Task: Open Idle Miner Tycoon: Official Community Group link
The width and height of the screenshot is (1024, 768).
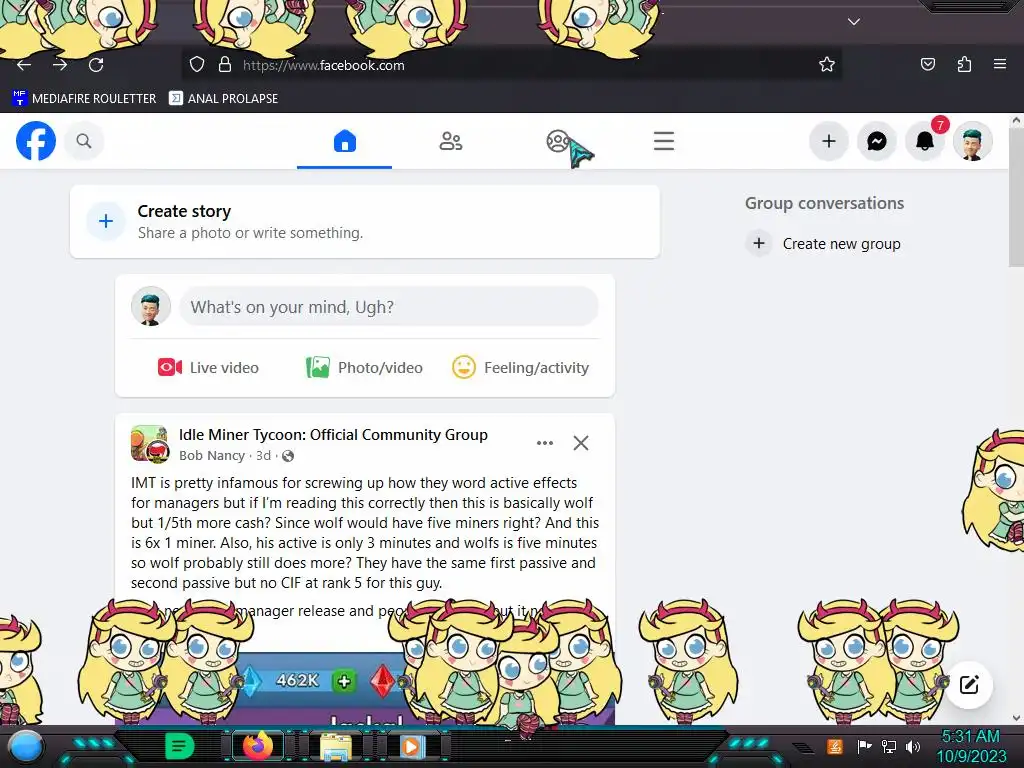Action: click(x=333, y=435)
